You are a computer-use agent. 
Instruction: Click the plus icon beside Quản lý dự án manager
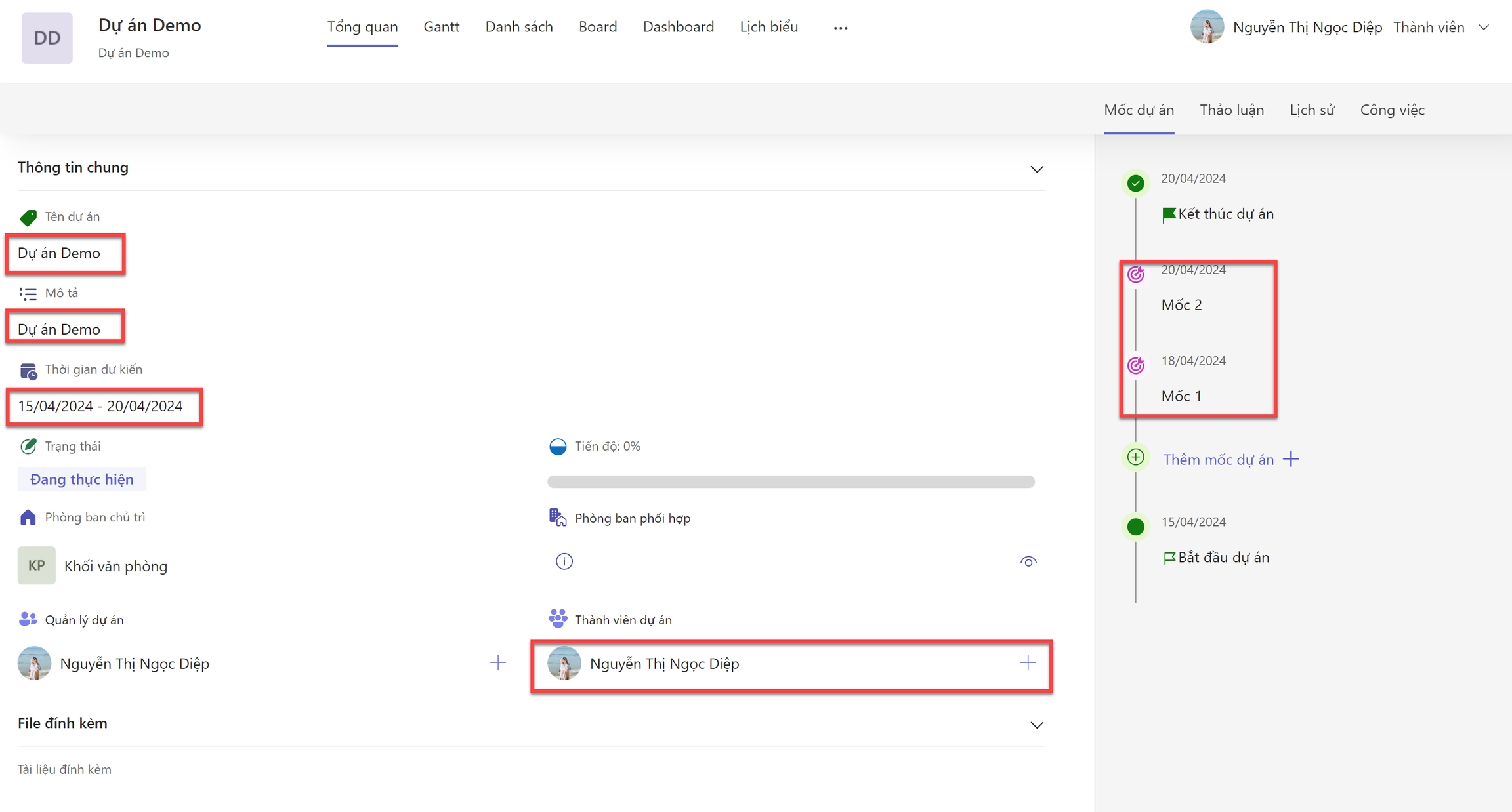(x=498, y=663)
